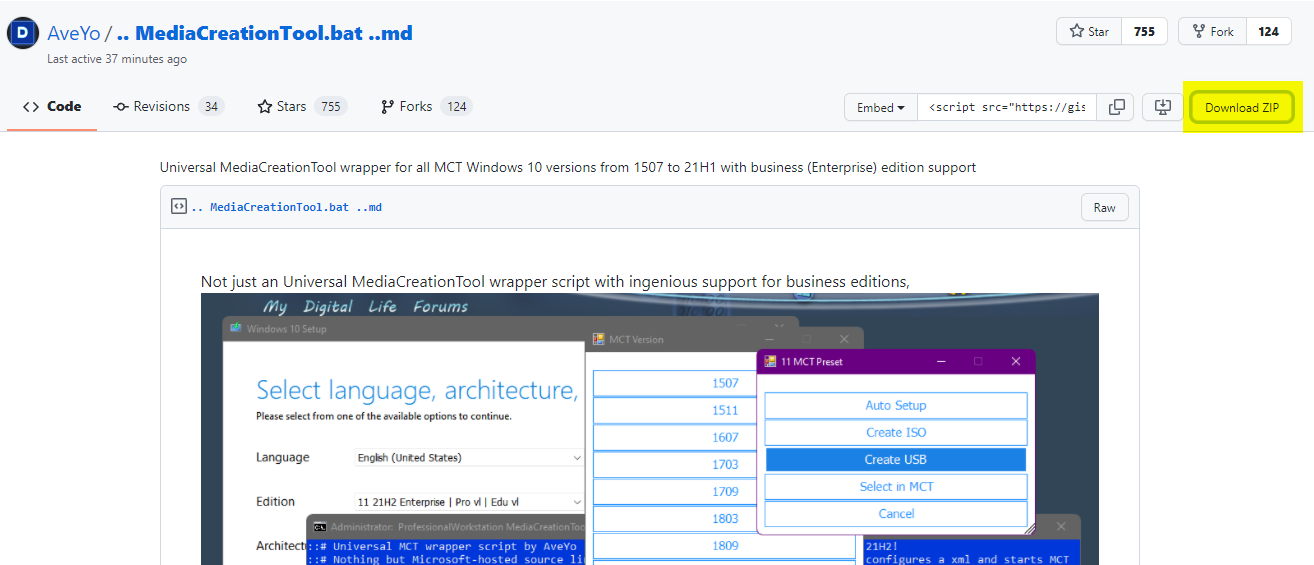View the 124 forks count
The height and width of the screenshot is (565, 1314).
pos(1268,31)
